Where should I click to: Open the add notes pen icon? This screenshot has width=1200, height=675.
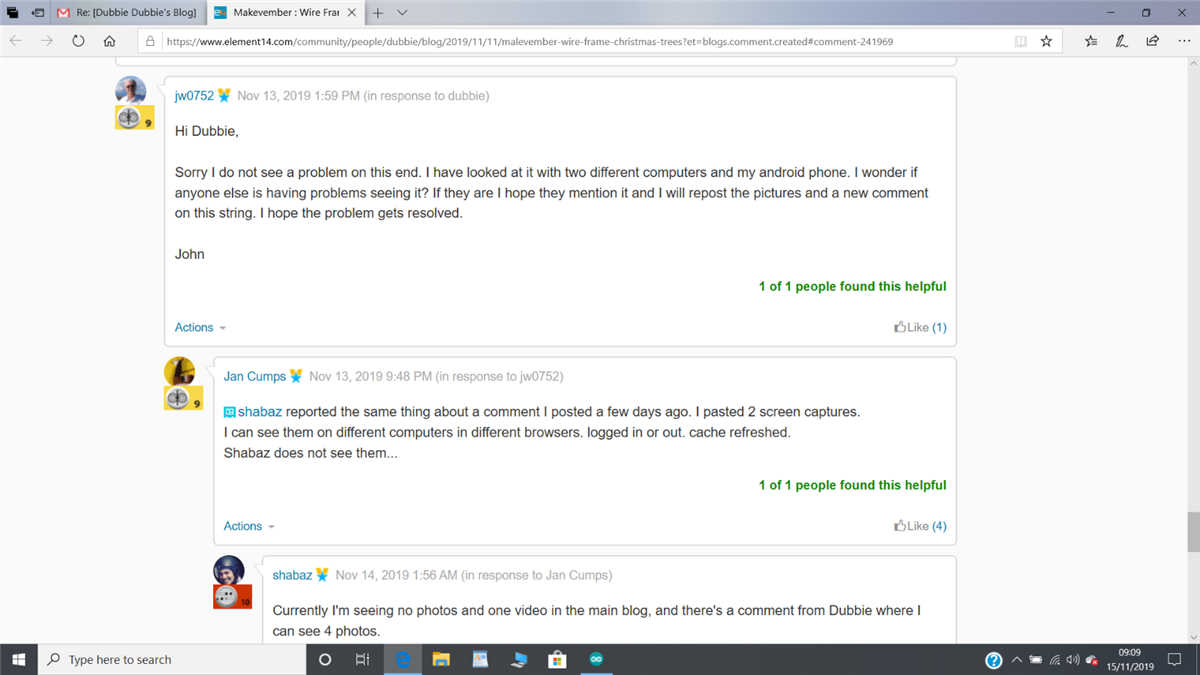(1122, 41)
